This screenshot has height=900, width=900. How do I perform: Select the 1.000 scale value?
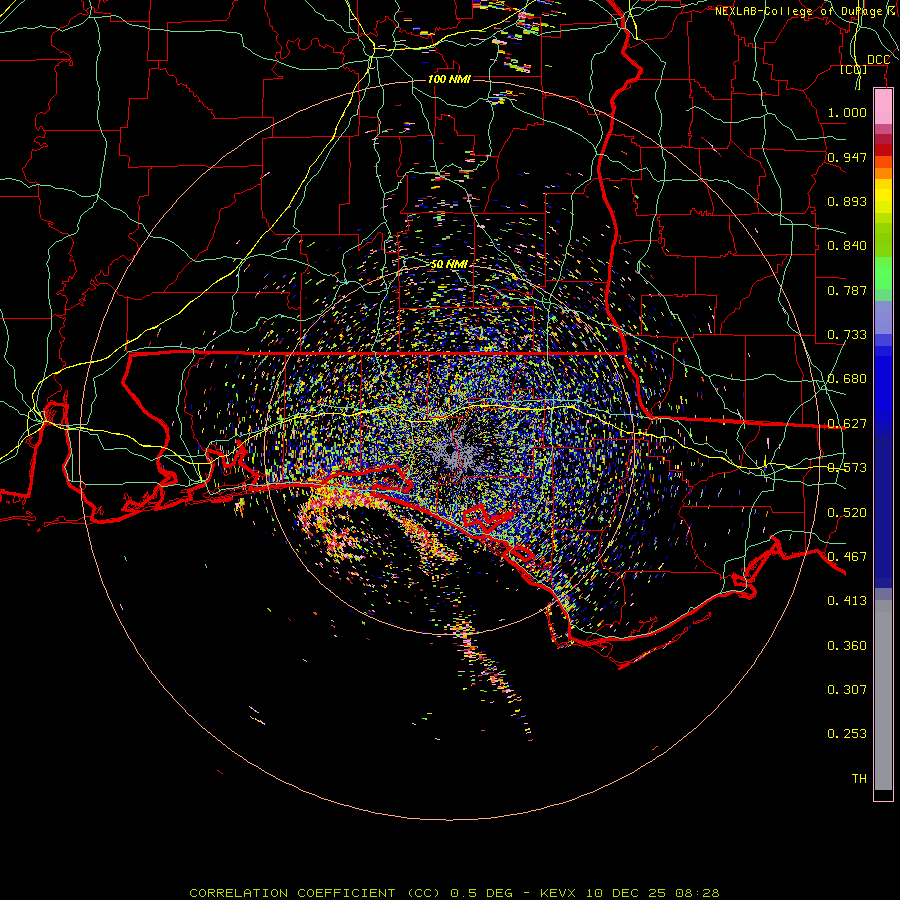(x=847, y=112)
